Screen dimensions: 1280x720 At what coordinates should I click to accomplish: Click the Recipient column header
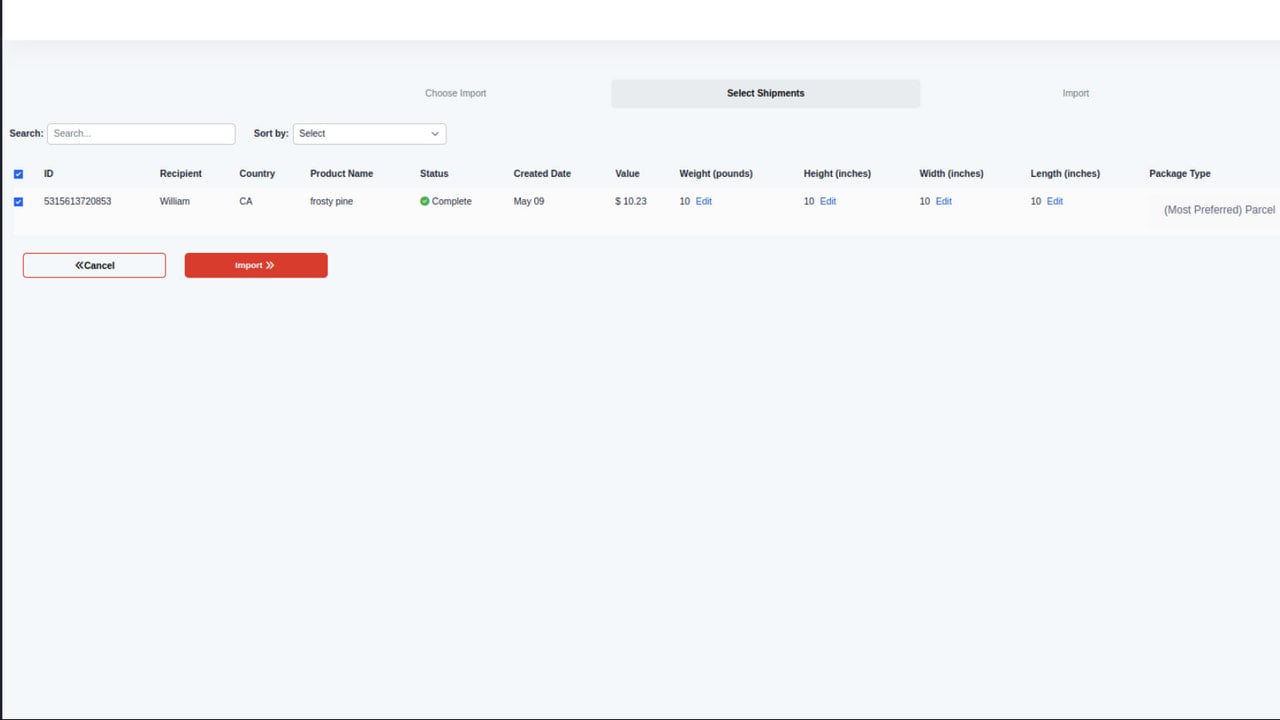181,173
